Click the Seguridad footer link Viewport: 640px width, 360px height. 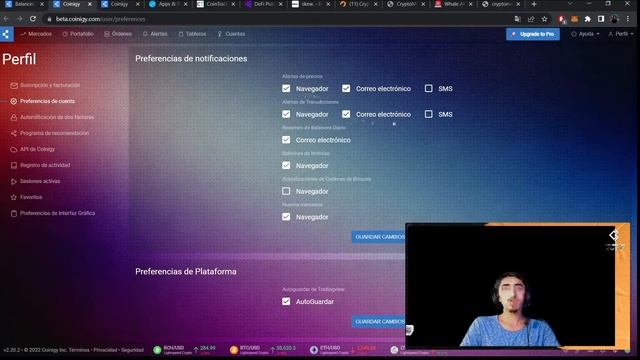pos(132,350)
